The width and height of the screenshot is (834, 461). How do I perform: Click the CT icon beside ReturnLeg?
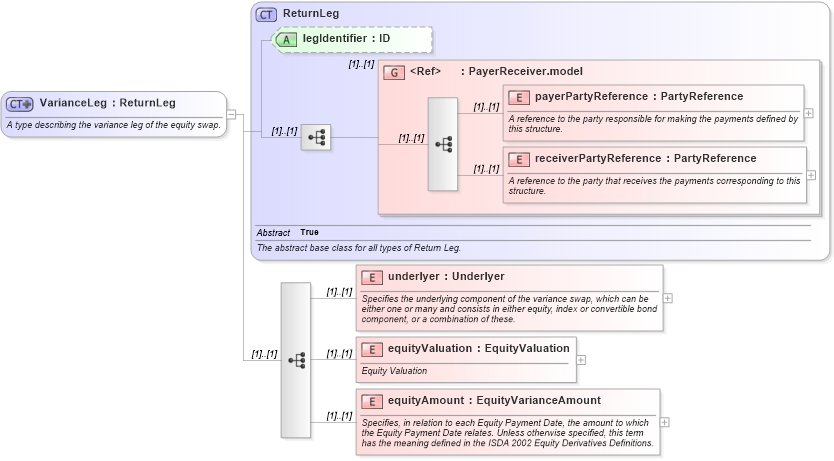pos(266,14)
